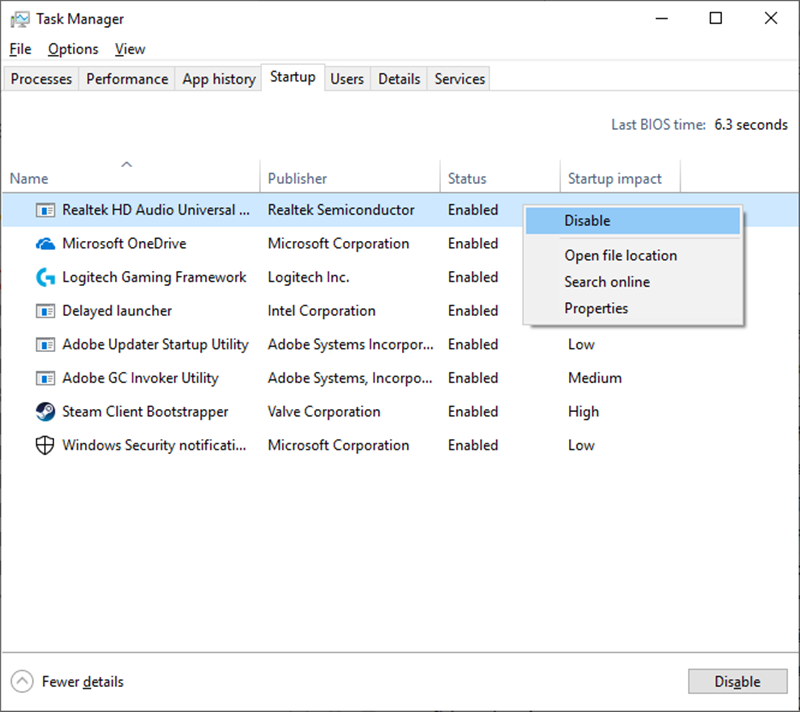Open the View menu
The height and width of the screenshot is (712, 800).
tap(130, 49)
